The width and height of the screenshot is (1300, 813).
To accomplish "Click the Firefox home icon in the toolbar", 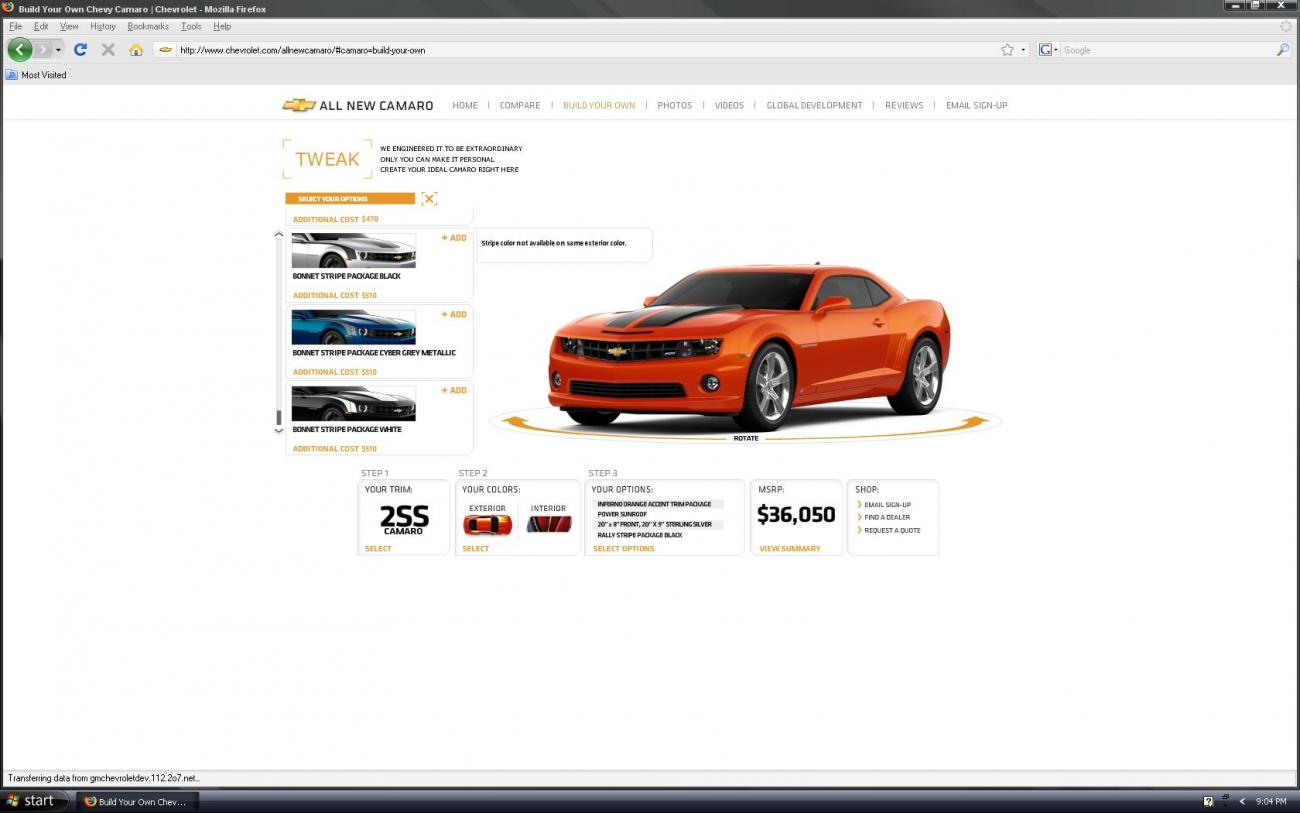I will tap(136, 49).
